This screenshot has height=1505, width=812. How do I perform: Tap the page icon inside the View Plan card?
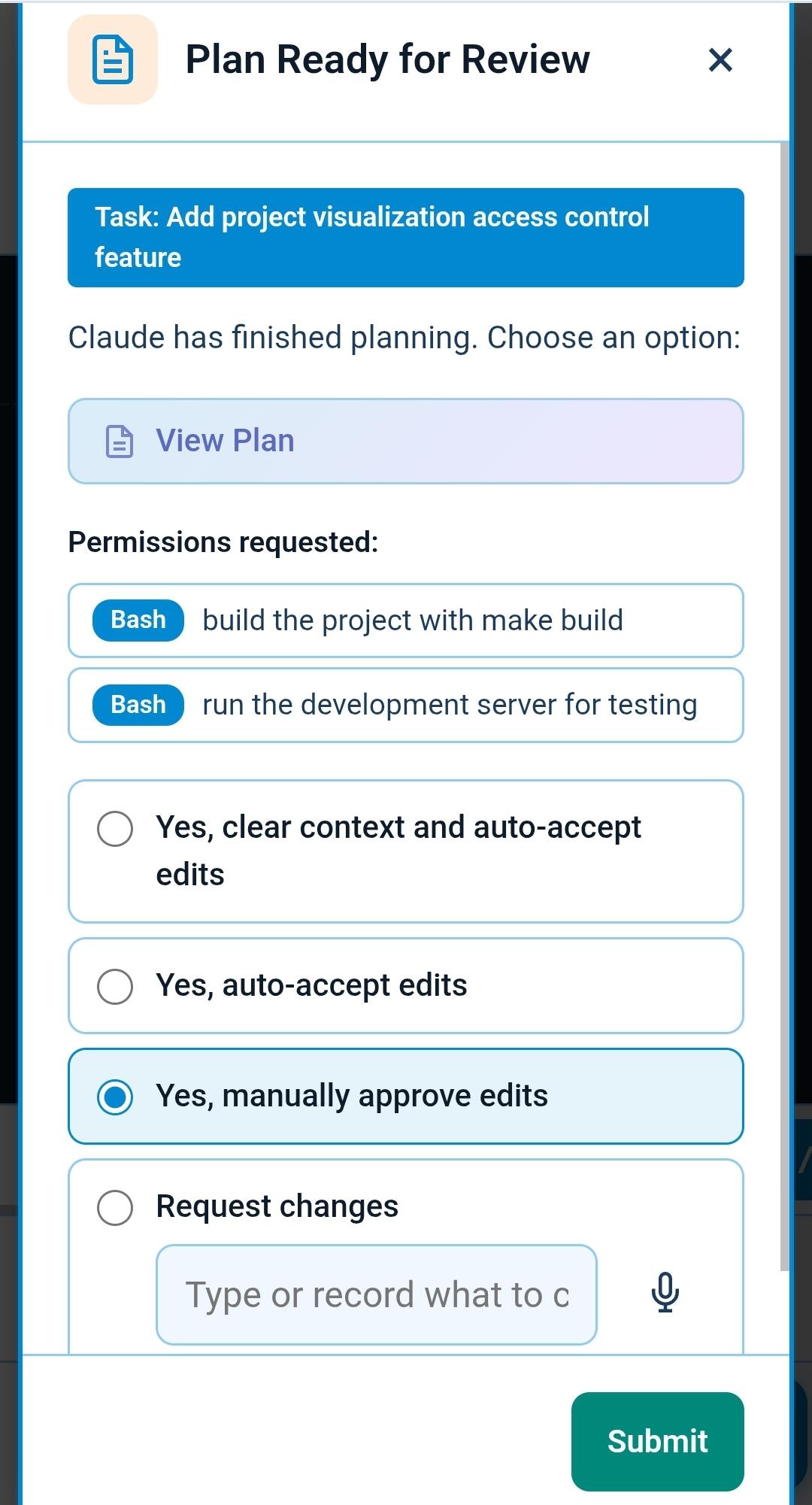click(x=119, y=440)
